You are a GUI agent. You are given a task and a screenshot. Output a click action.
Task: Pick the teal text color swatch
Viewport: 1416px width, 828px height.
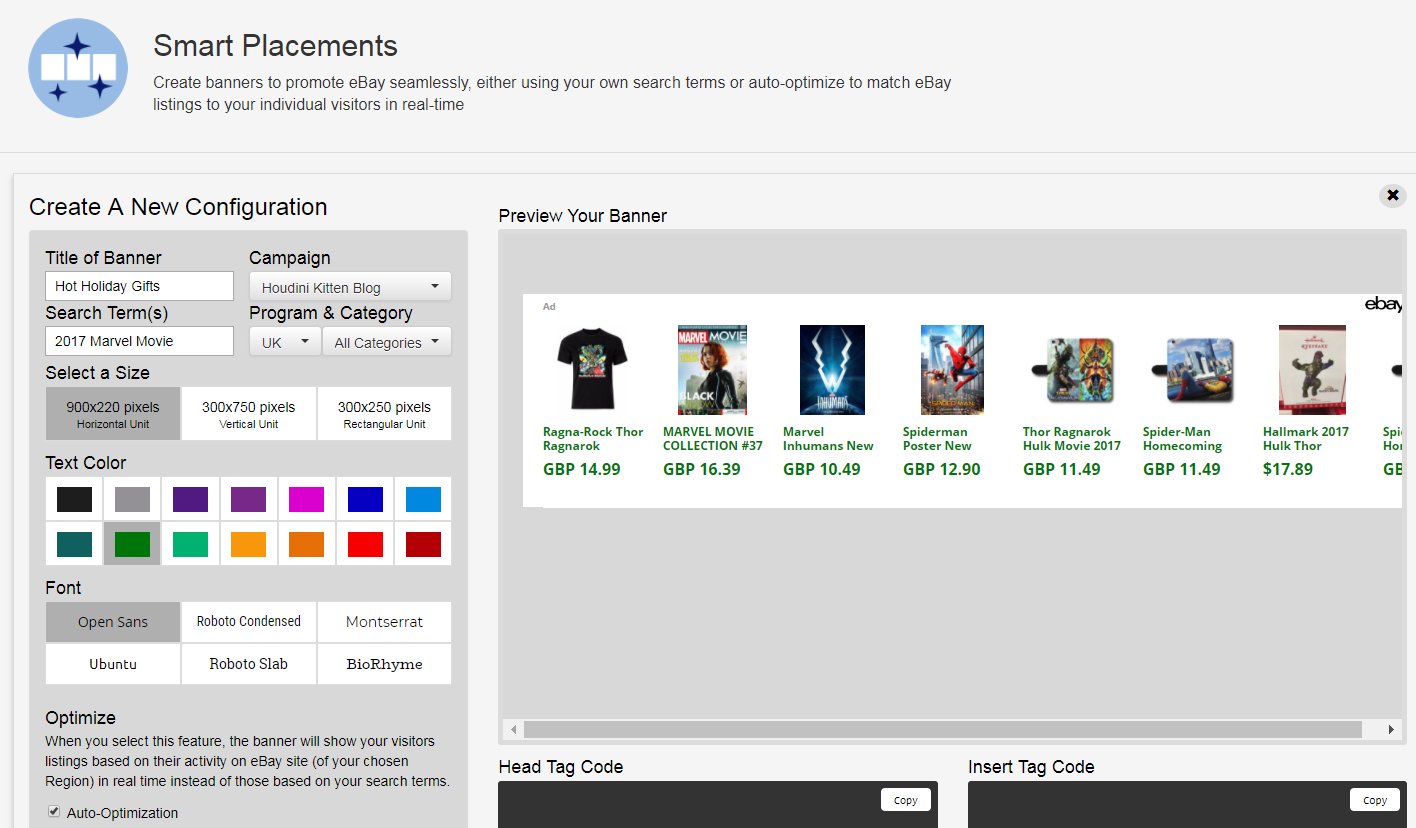point(75,544)
